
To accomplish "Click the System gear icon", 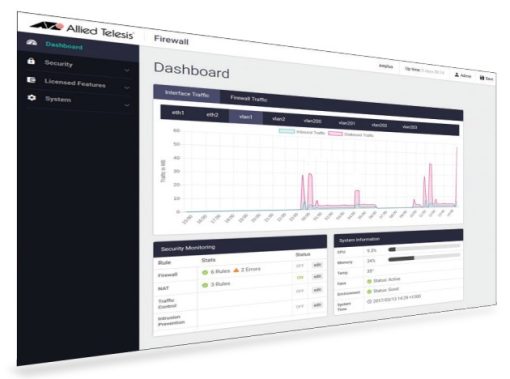I will pyautogui.click(x=31, y=97).
